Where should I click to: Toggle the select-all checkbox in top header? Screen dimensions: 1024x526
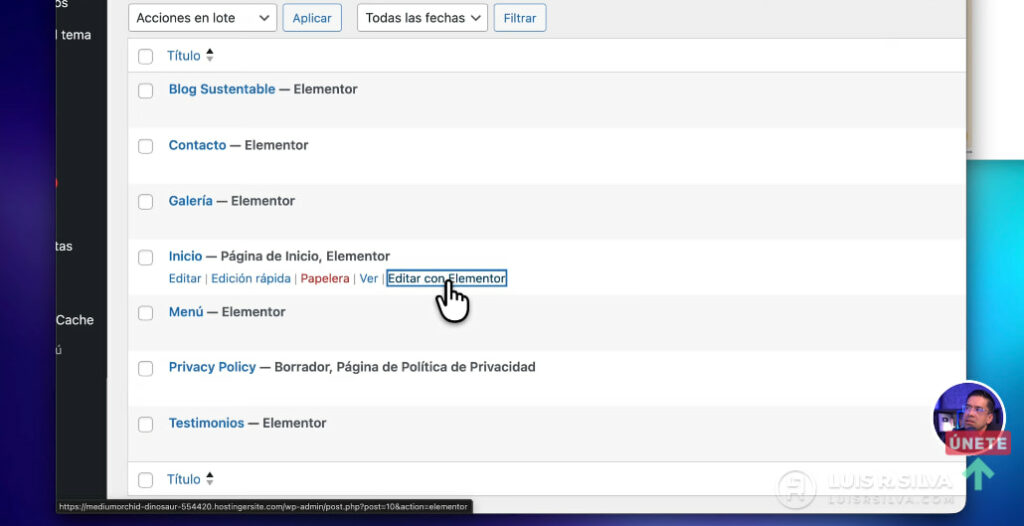[x=146, y=56]
